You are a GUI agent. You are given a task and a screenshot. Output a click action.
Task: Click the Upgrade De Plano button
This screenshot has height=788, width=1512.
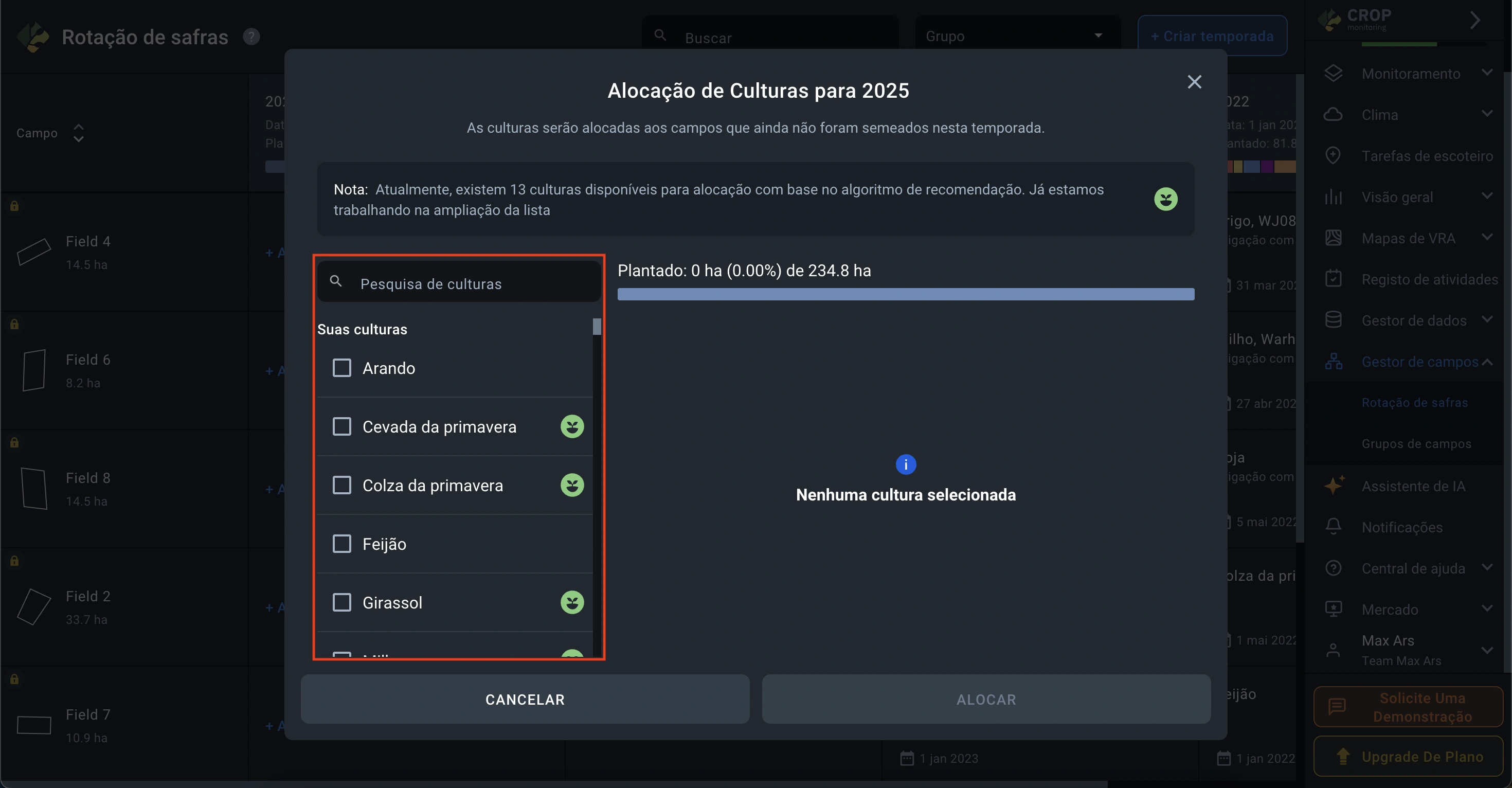point(1408,756)
